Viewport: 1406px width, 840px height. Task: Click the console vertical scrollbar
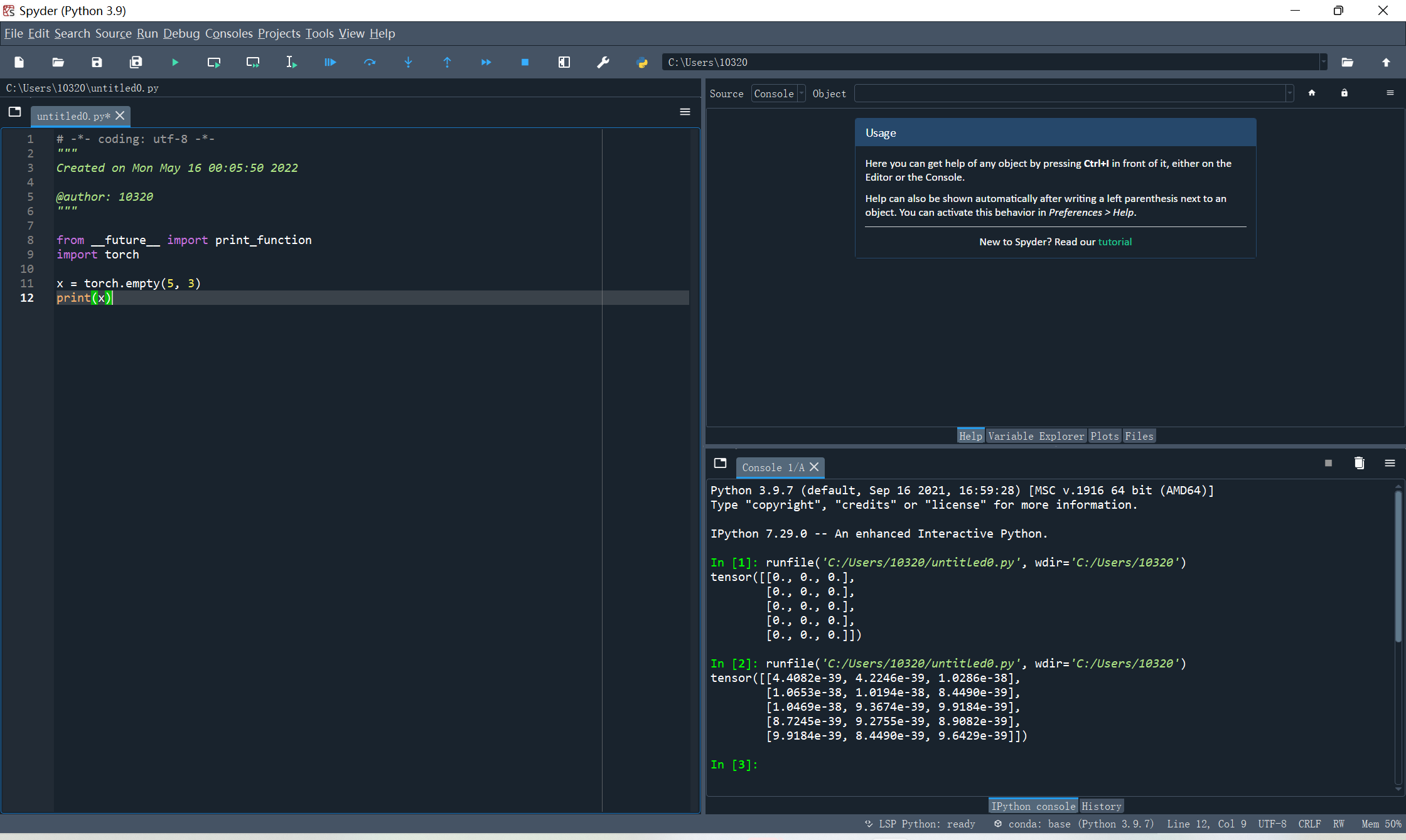(x=1398, y=565)
